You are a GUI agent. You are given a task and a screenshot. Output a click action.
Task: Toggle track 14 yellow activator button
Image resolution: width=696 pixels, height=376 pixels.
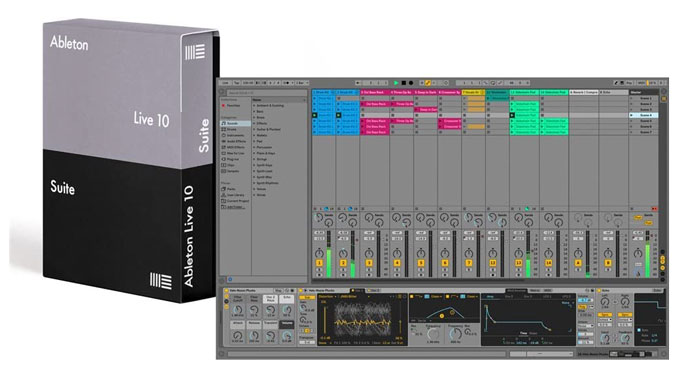tap(549, 263)
